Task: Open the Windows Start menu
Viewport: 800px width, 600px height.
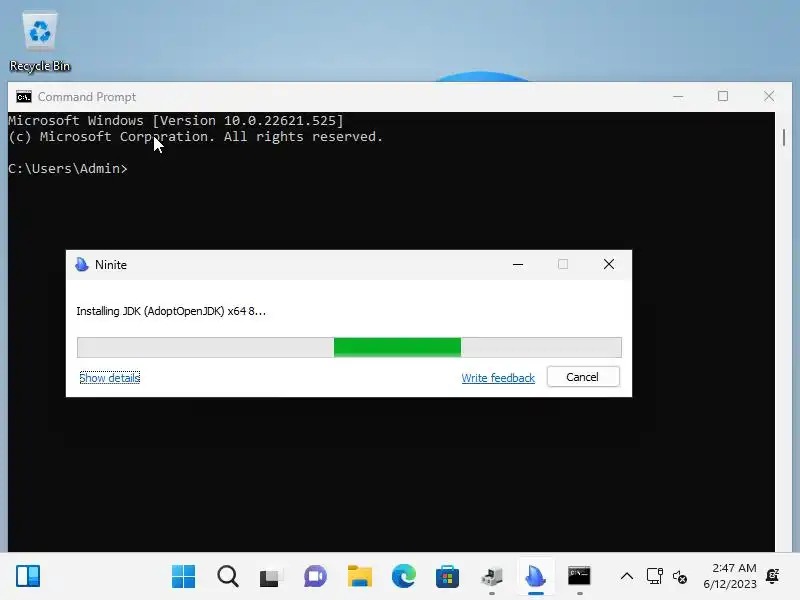Action: point(183,577)
